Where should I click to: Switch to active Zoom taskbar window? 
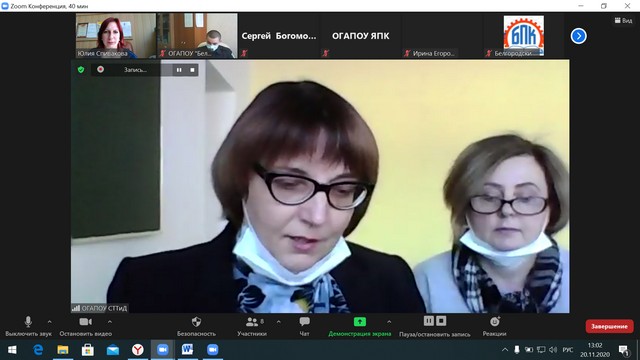[162, 350]
